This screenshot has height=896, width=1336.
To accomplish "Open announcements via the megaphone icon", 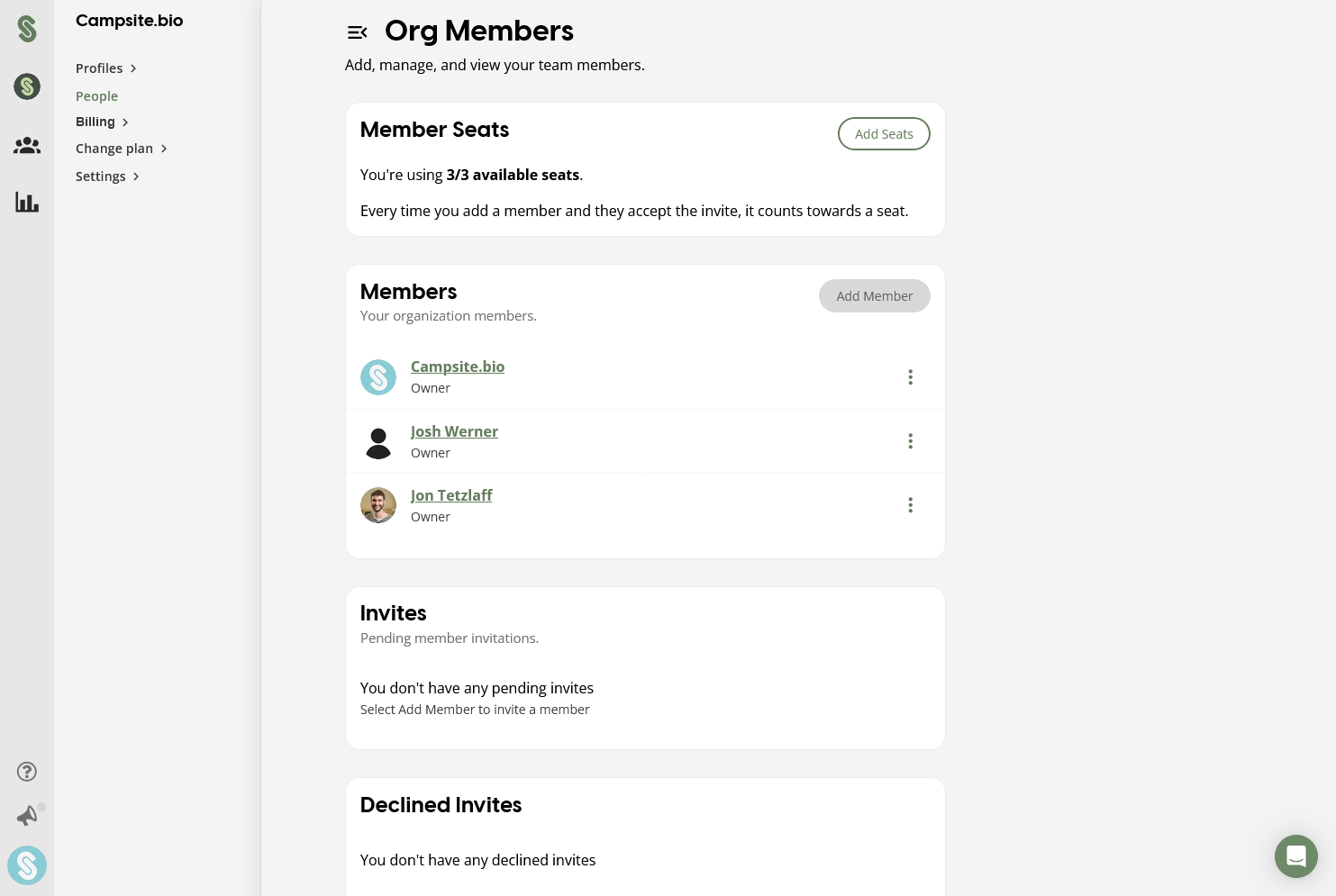I will tap(27, 816).
